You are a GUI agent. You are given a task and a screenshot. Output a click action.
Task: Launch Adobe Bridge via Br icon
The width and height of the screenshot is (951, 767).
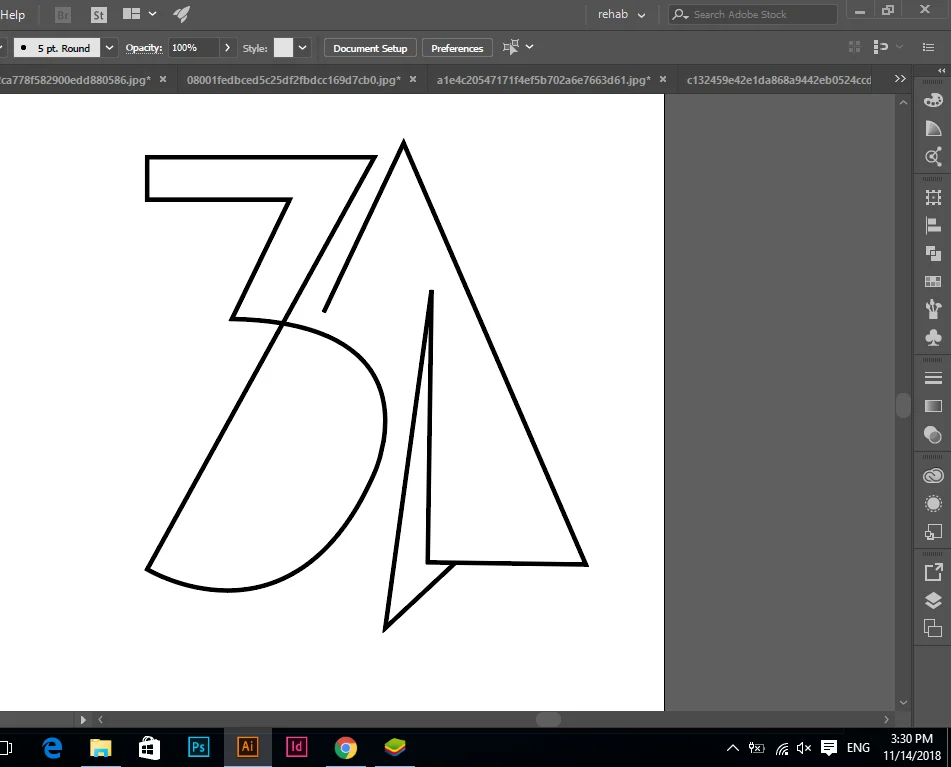pos(63,15)
